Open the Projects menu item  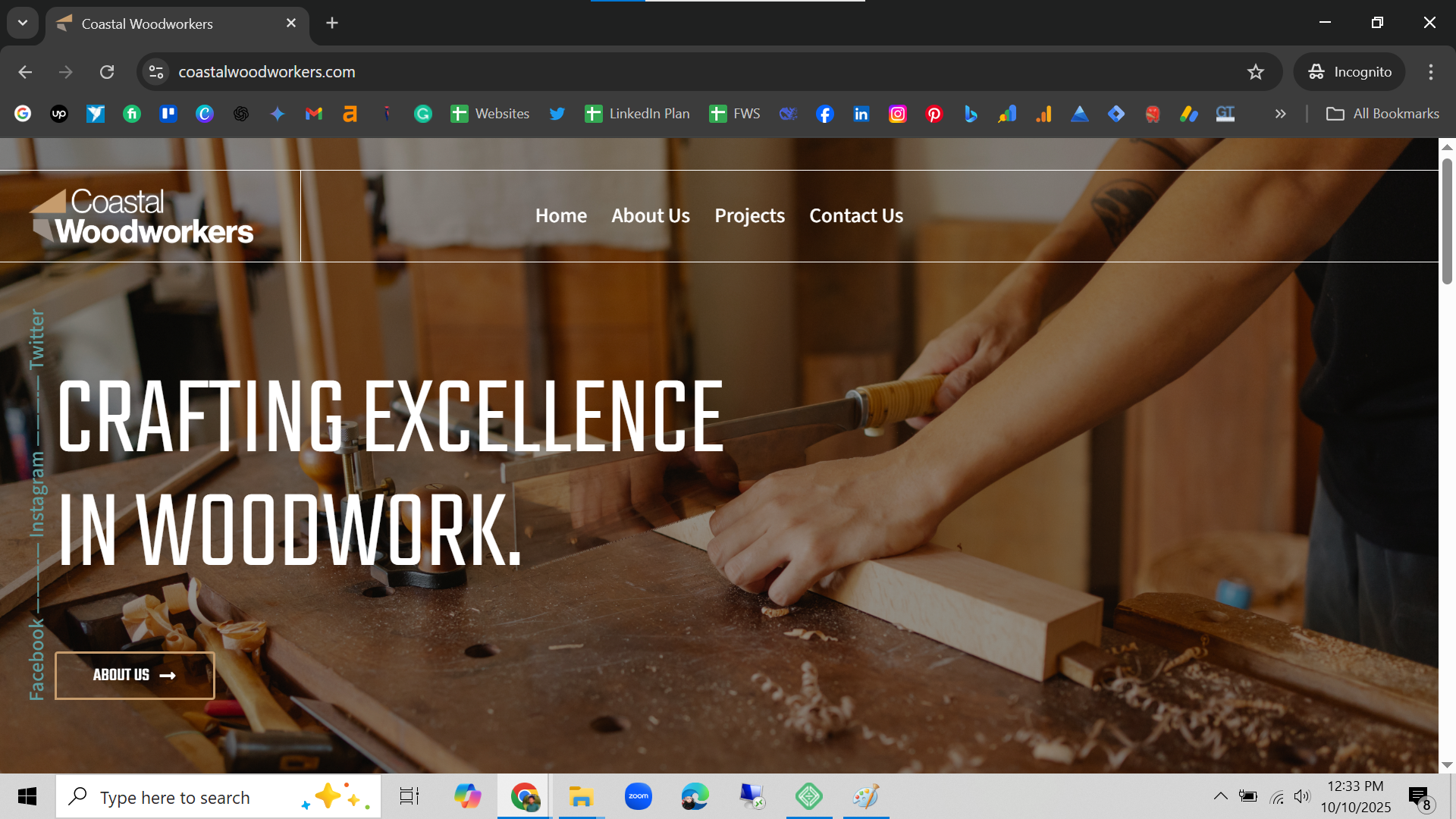(x=749, y=216)
